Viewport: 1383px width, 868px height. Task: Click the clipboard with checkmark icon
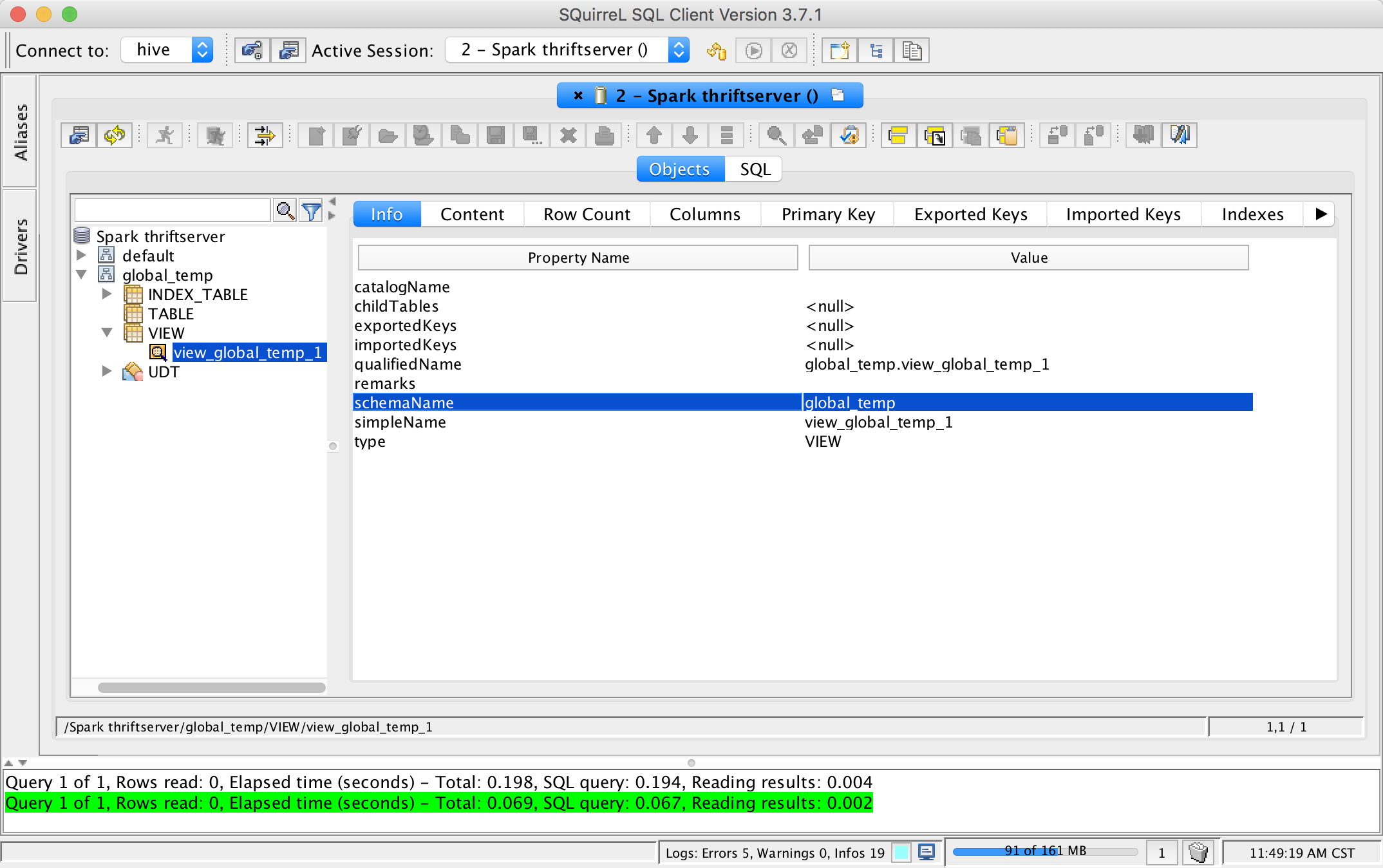click(x=848, y=135)
